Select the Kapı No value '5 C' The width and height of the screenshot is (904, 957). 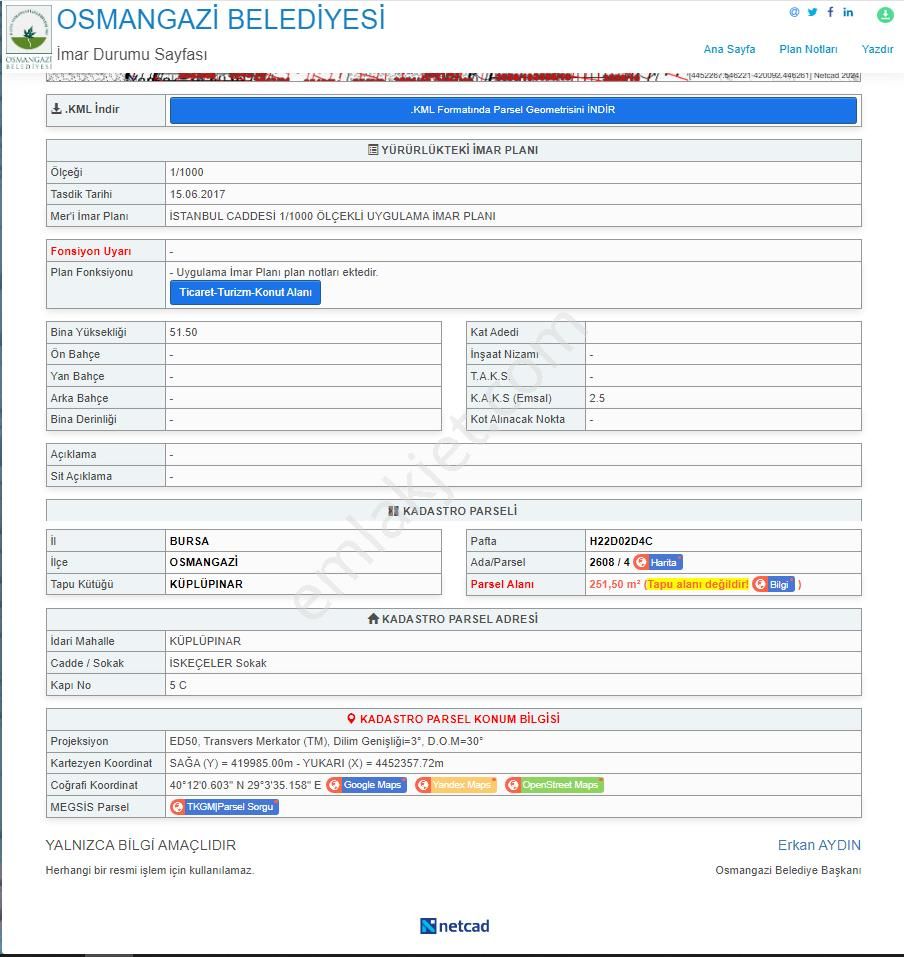click(178, 685)
